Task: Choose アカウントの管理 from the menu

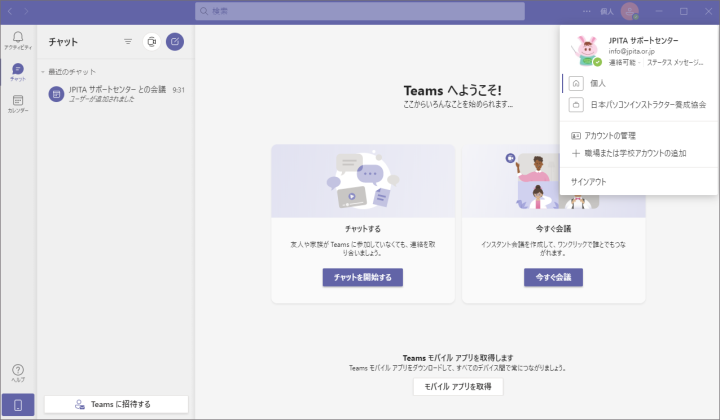Action: coord(609,135)
